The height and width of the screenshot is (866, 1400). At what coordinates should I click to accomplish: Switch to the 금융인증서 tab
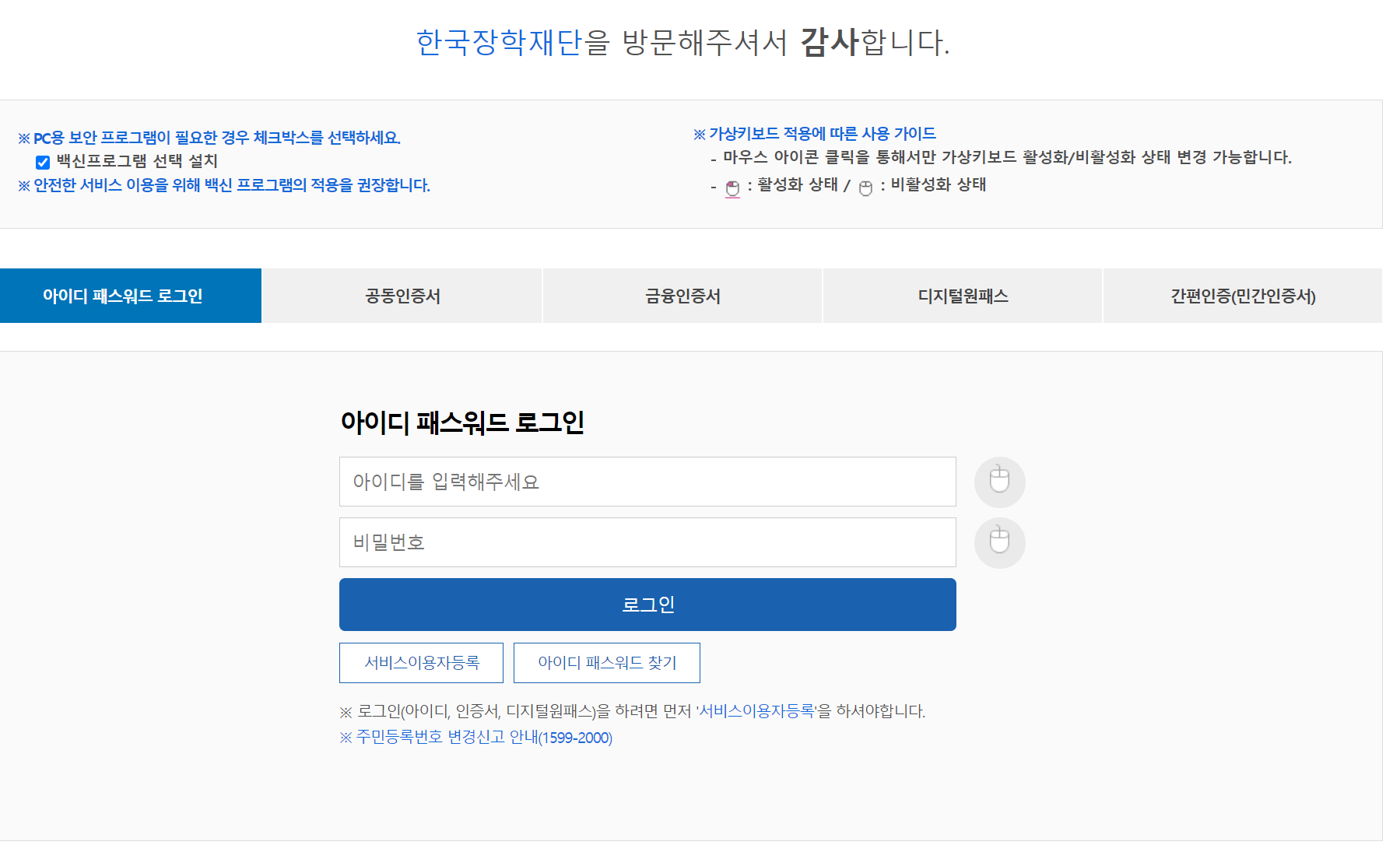682,296
